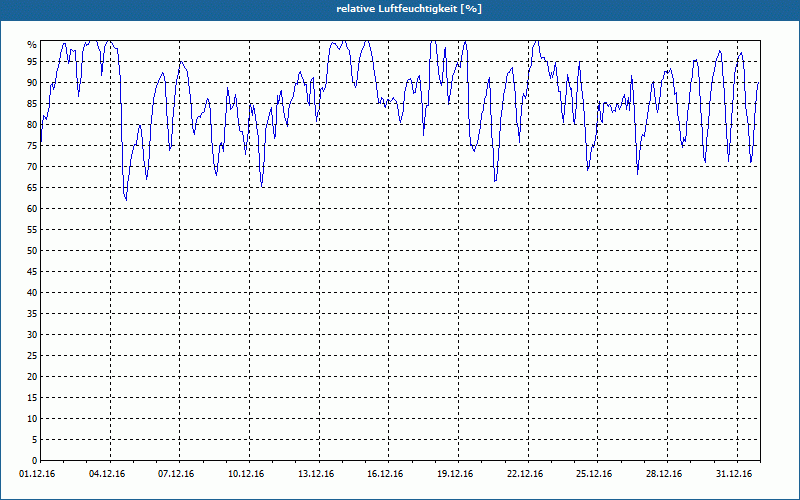Select the '01.12.16' date label
The height and width of the screenshot is (500, 800).
pyautogui.click(x=37, y=474)
